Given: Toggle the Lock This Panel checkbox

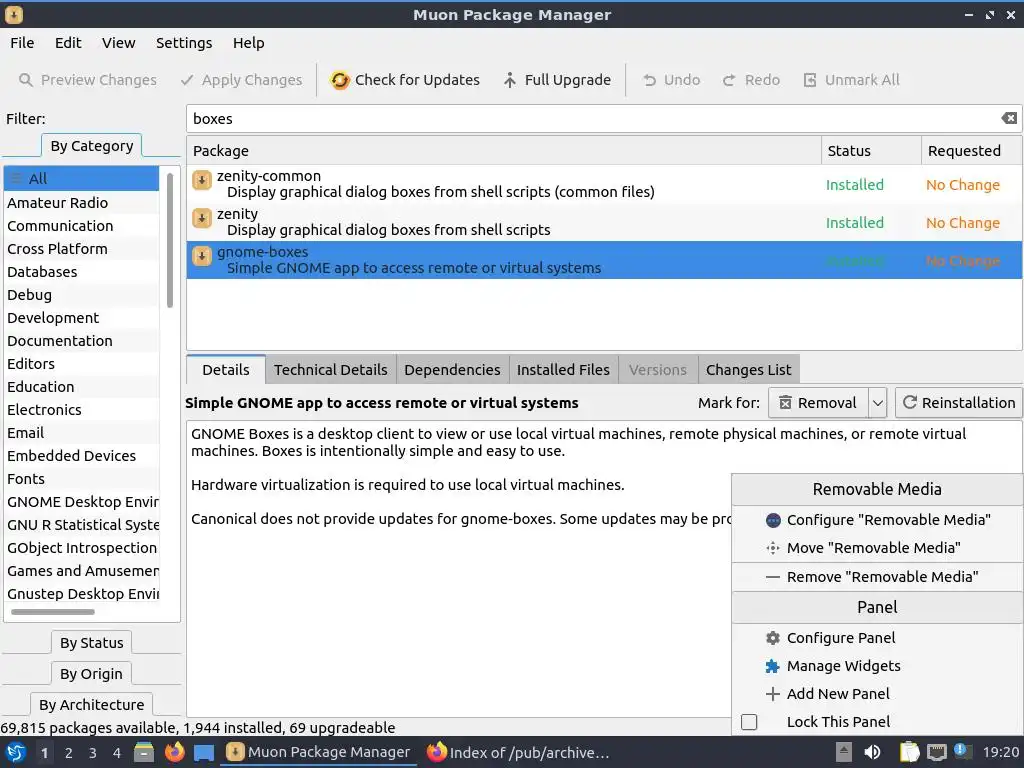Looking at the screenshot, I should 749,722.
